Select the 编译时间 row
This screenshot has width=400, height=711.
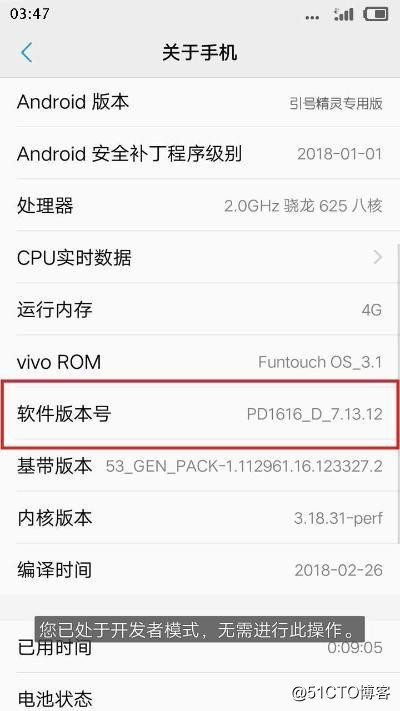pyautogui.click(x=200, y=570)
